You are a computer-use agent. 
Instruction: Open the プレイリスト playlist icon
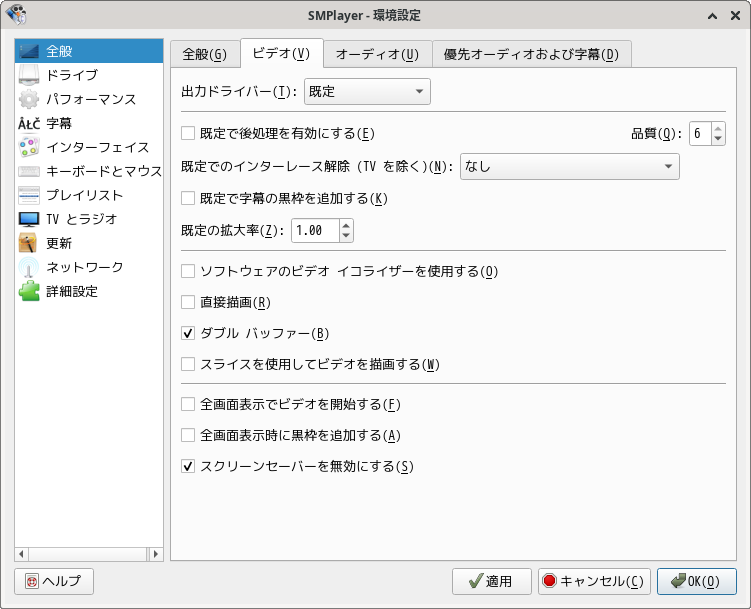tap(30, 195)
